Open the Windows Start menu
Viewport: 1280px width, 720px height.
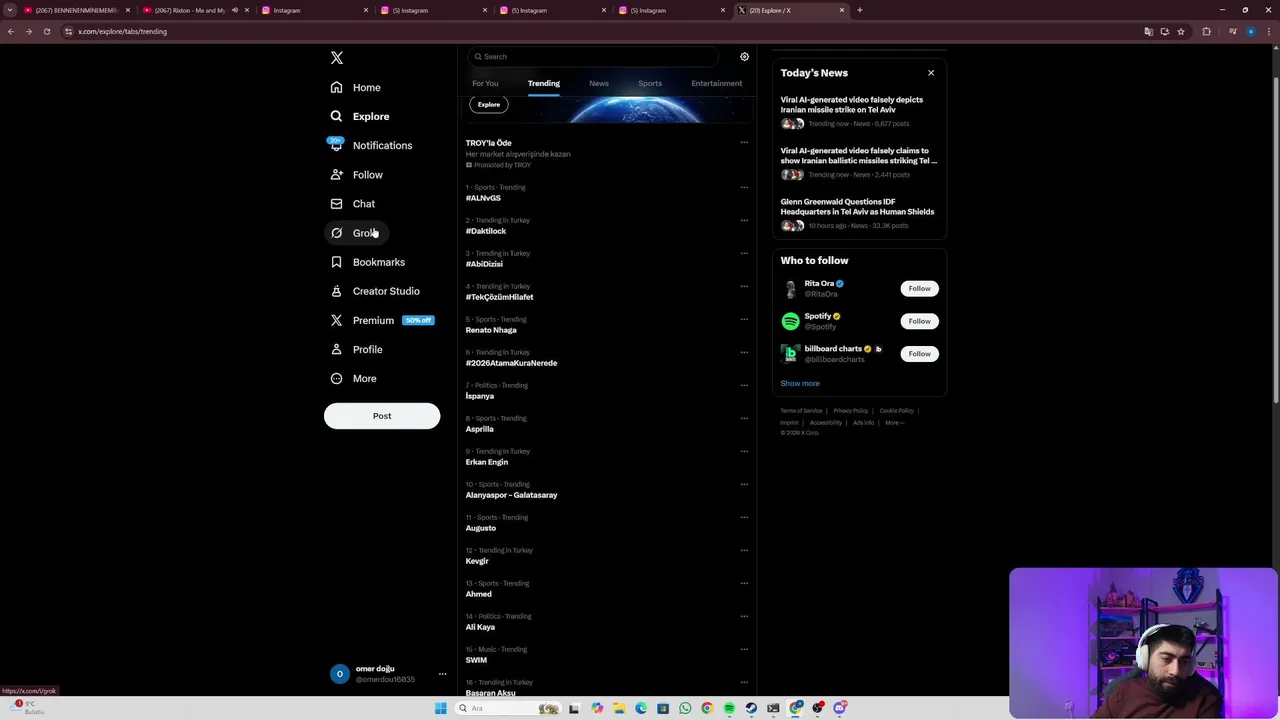point(440,708)
